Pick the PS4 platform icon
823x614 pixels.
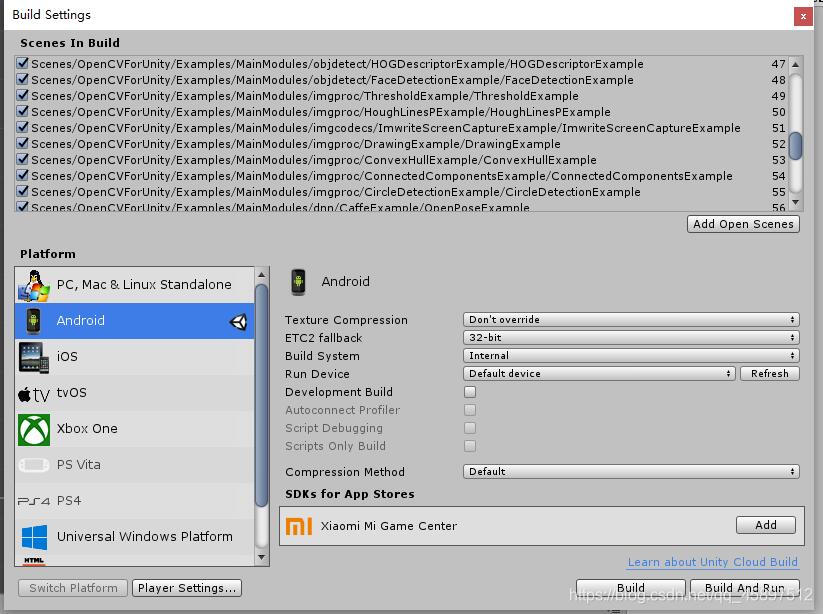point(34,501)
